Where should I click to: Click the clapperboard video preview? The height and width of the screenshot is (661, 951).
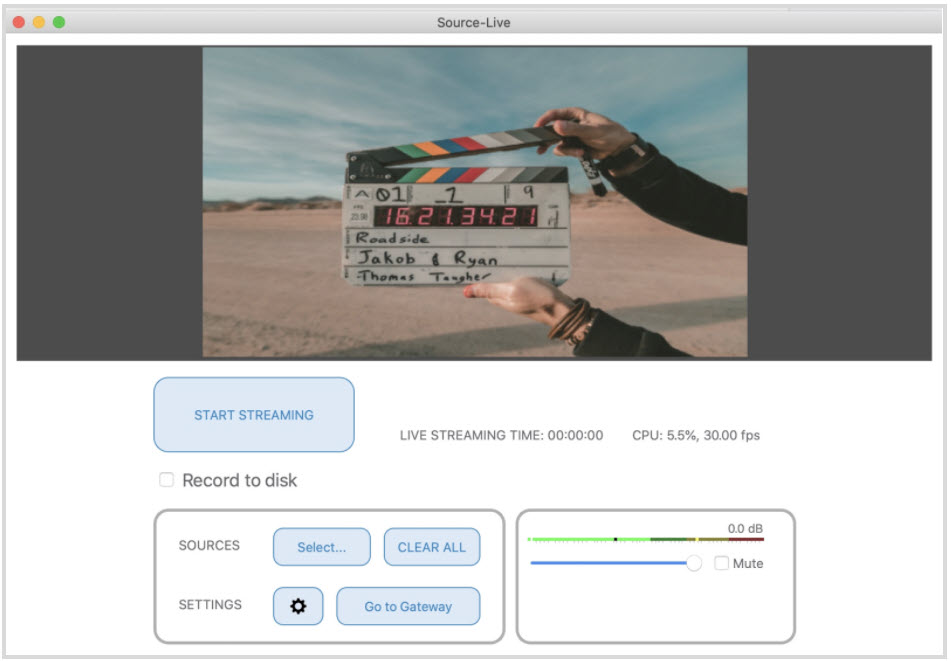[474, 202]
